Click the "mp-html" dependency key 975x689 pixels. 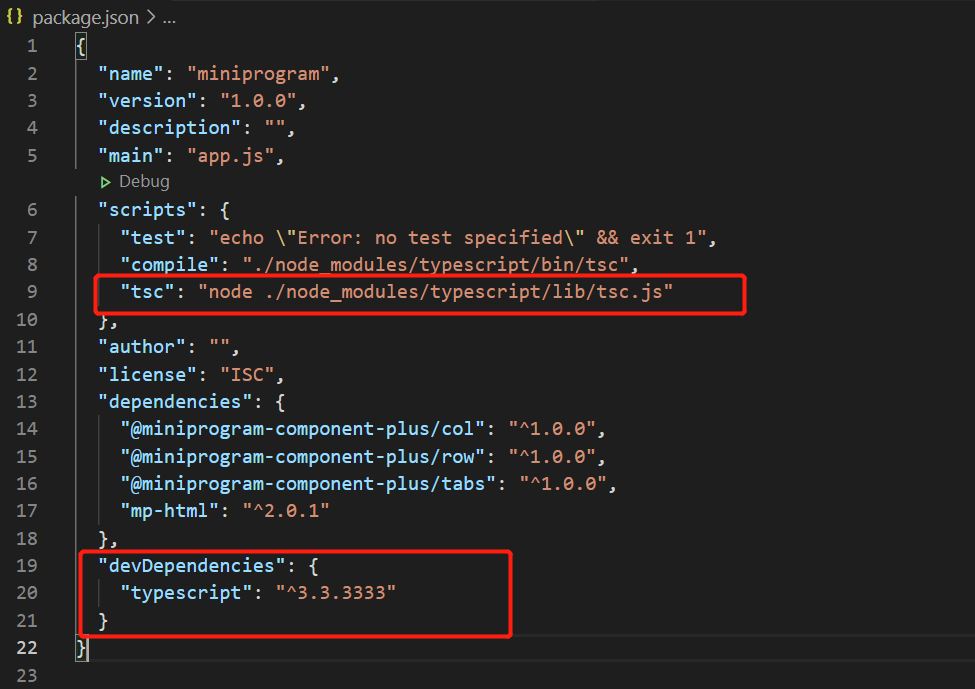[x=170, y=511]
